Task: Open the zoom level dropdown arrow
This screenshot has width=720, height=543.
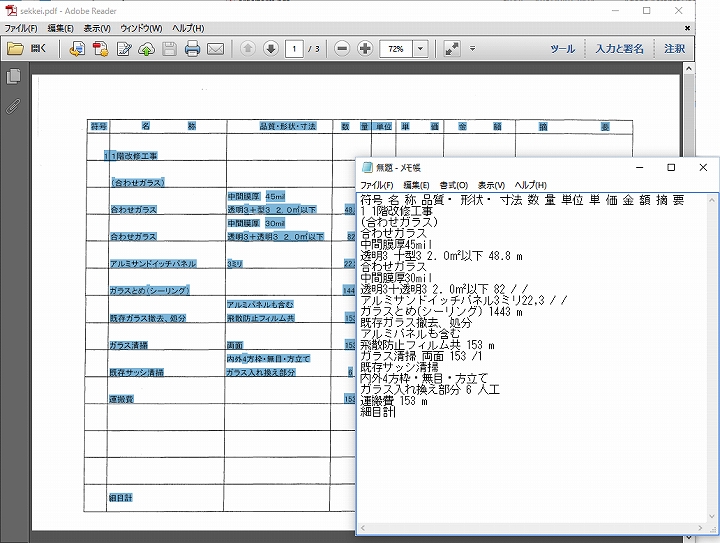Action: click(x=420, y=49)
